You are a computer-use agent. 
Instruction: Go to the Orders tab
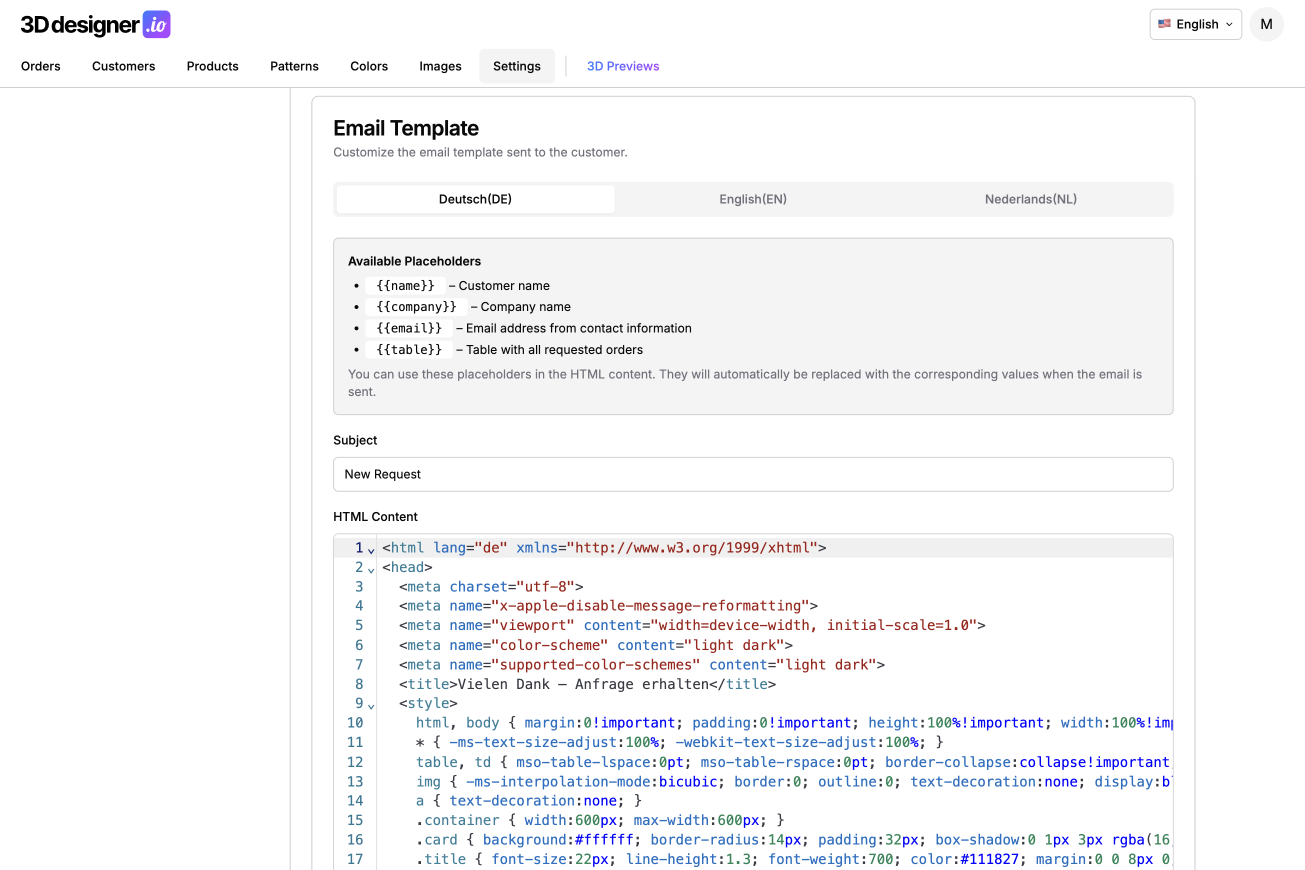[41, 66]
